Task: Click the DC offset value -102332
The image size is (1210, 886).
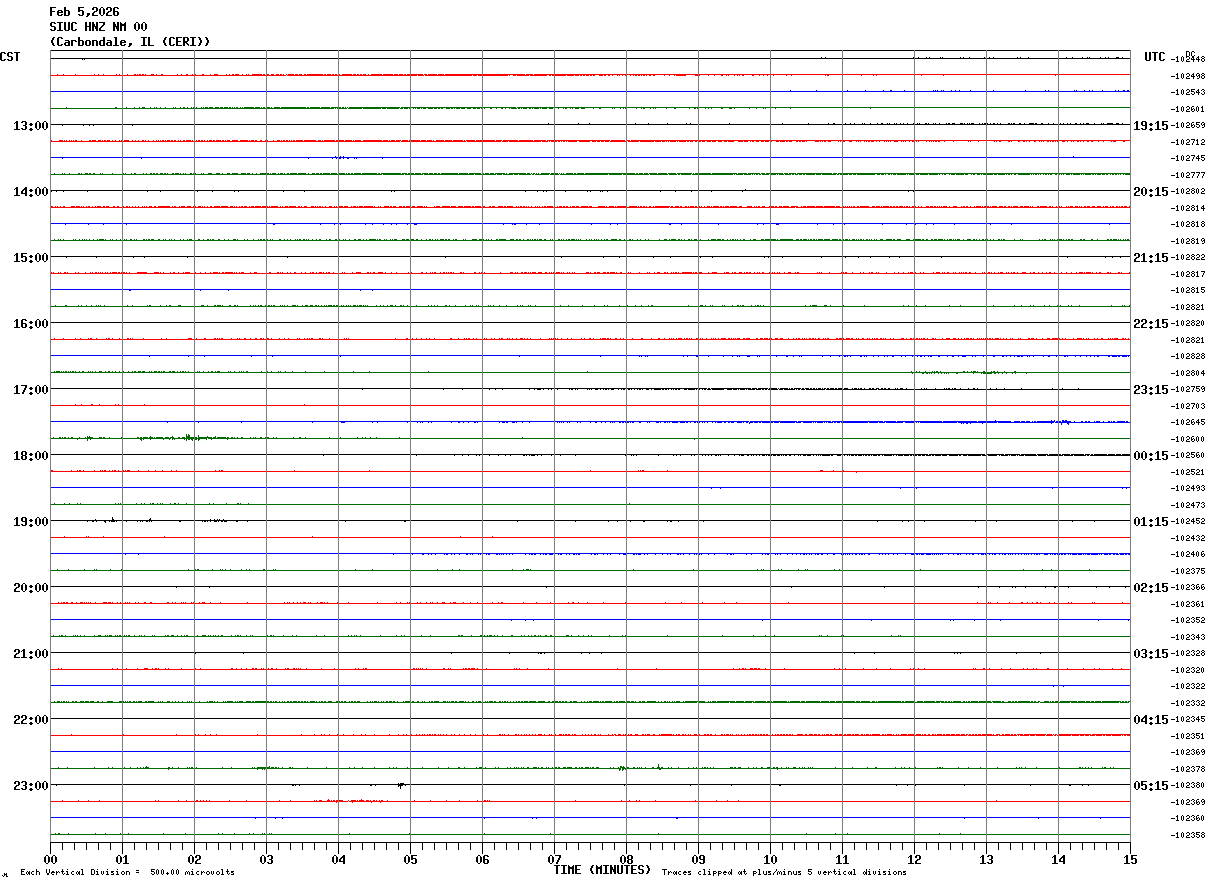Action: [1188, 703]
